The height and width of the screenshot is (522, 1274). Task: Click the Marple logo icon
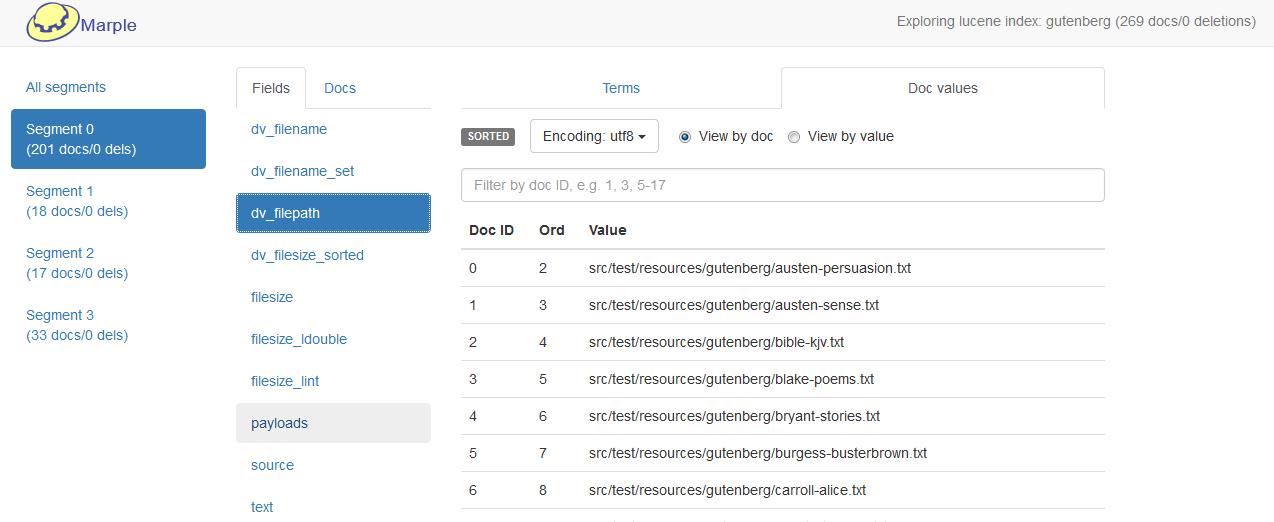click(52, 22)
